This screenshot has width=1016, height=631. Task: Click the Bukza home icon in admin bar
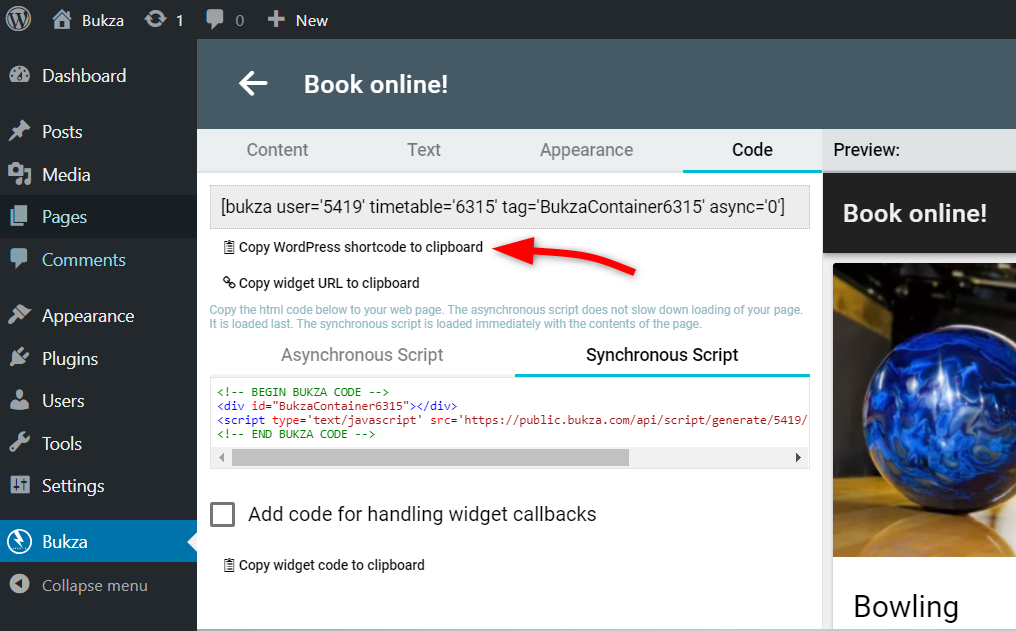[x=62, y=19]
